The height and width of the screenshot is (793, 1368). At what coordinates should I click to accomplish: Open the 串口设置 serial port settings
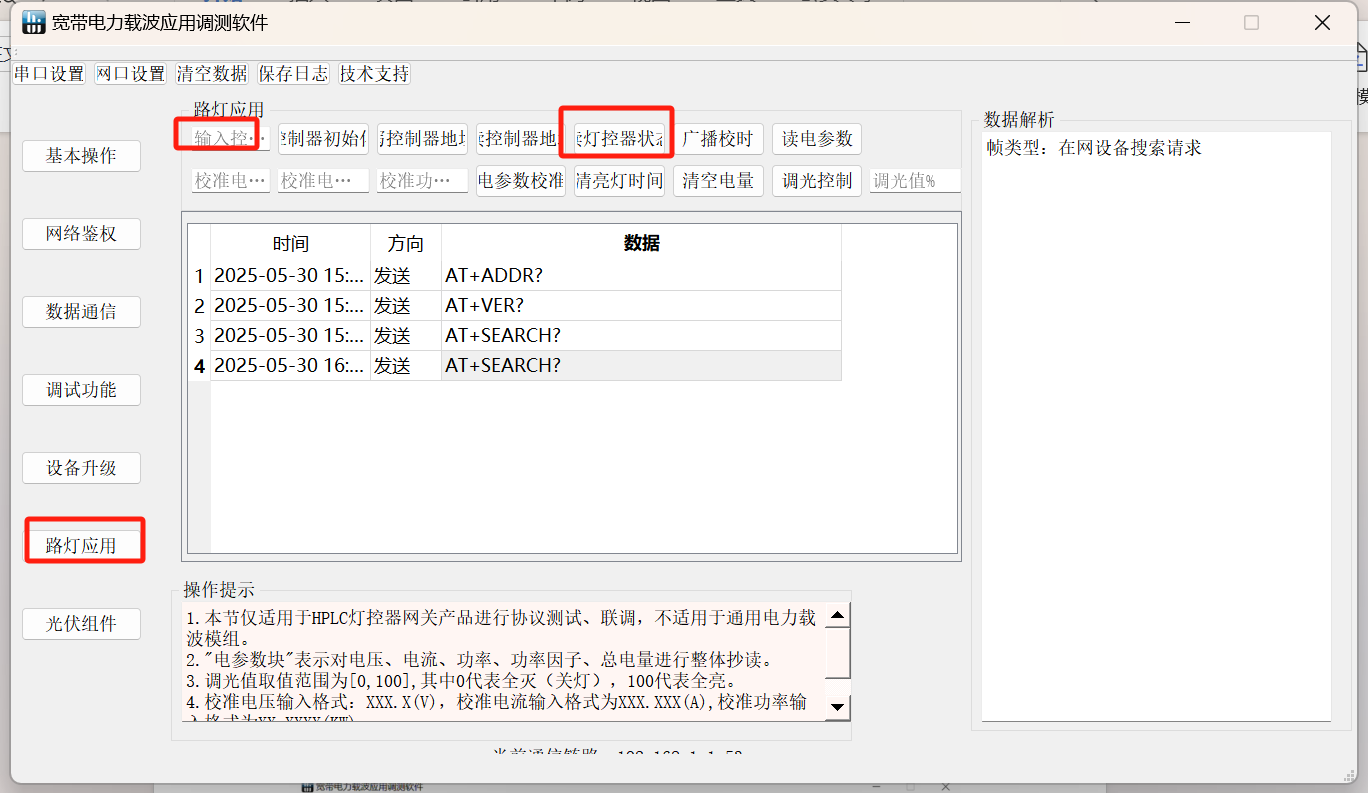(x=48, y=73)
